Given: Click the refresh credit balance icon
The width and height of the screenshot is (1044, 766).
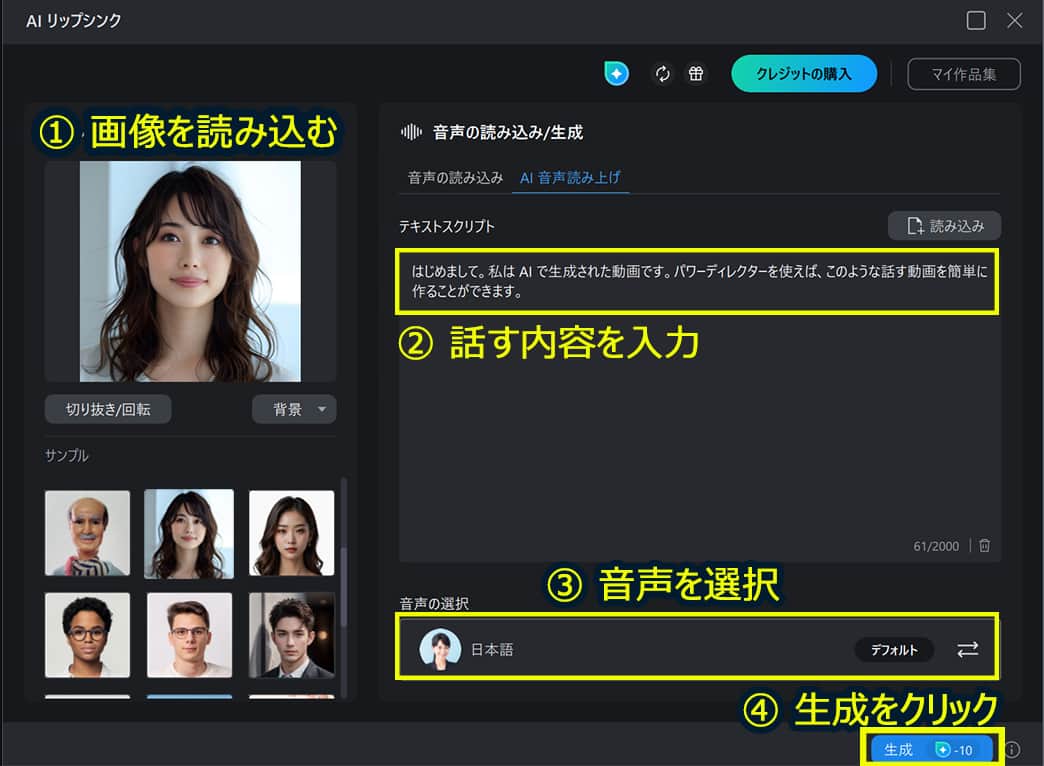Looking at the screenshot, I should click(x=662, y=73).
